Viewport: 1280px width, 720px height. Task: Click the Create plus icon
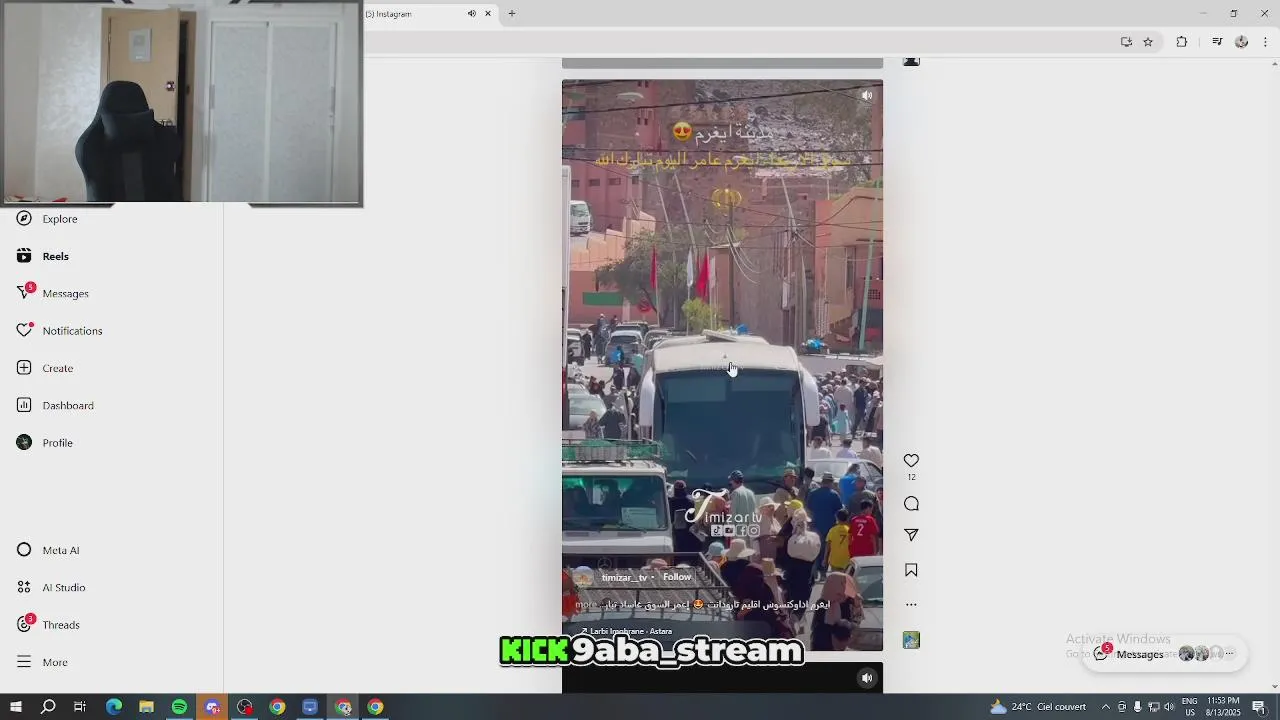[24, 368]
